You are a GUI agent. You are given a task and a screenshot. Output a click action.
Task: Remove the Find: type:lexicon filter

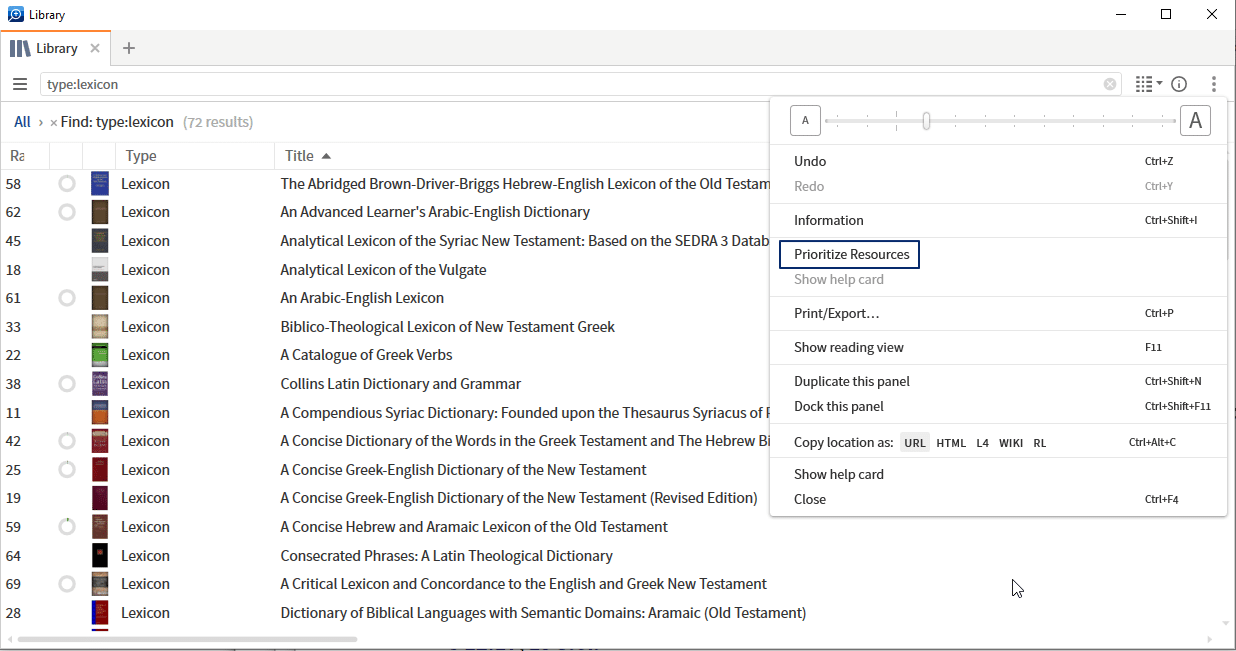(53, 123)
